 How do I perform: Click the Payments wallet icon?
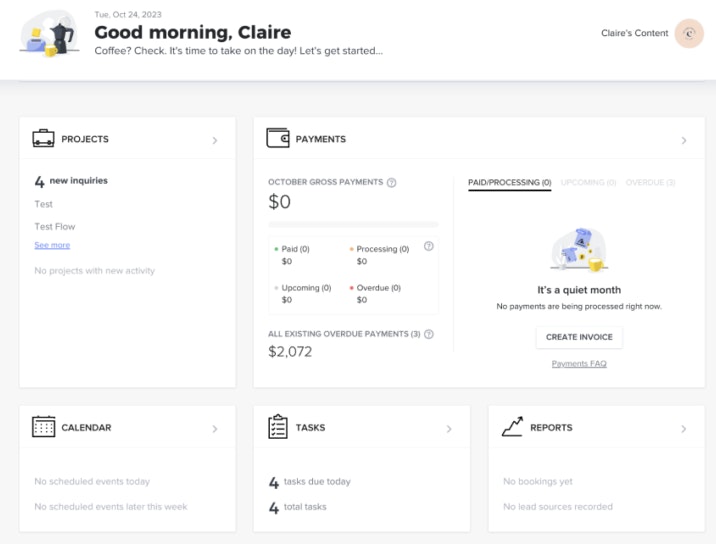pyautogui.click(x=278, y=139)
